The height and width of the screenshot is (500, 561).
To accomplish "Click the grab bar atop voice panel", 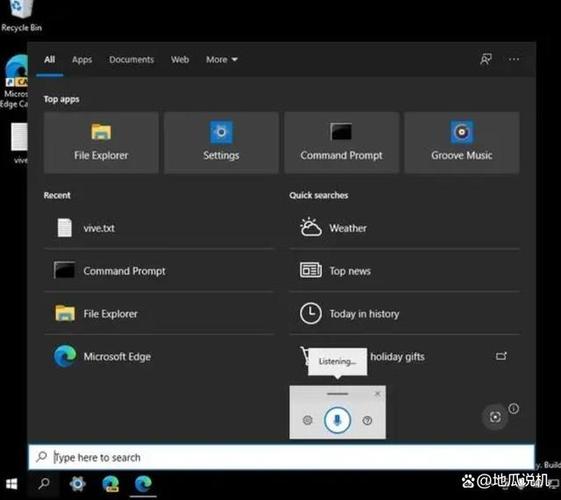I will (337, 393).
